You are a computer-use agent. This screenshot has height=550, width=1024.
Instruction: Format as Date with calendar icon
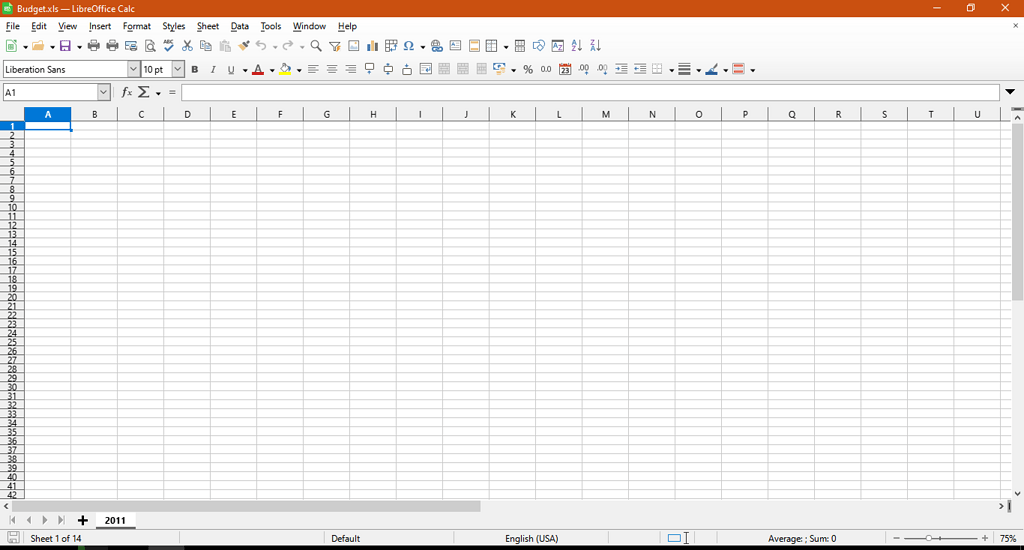pos(565,69)
